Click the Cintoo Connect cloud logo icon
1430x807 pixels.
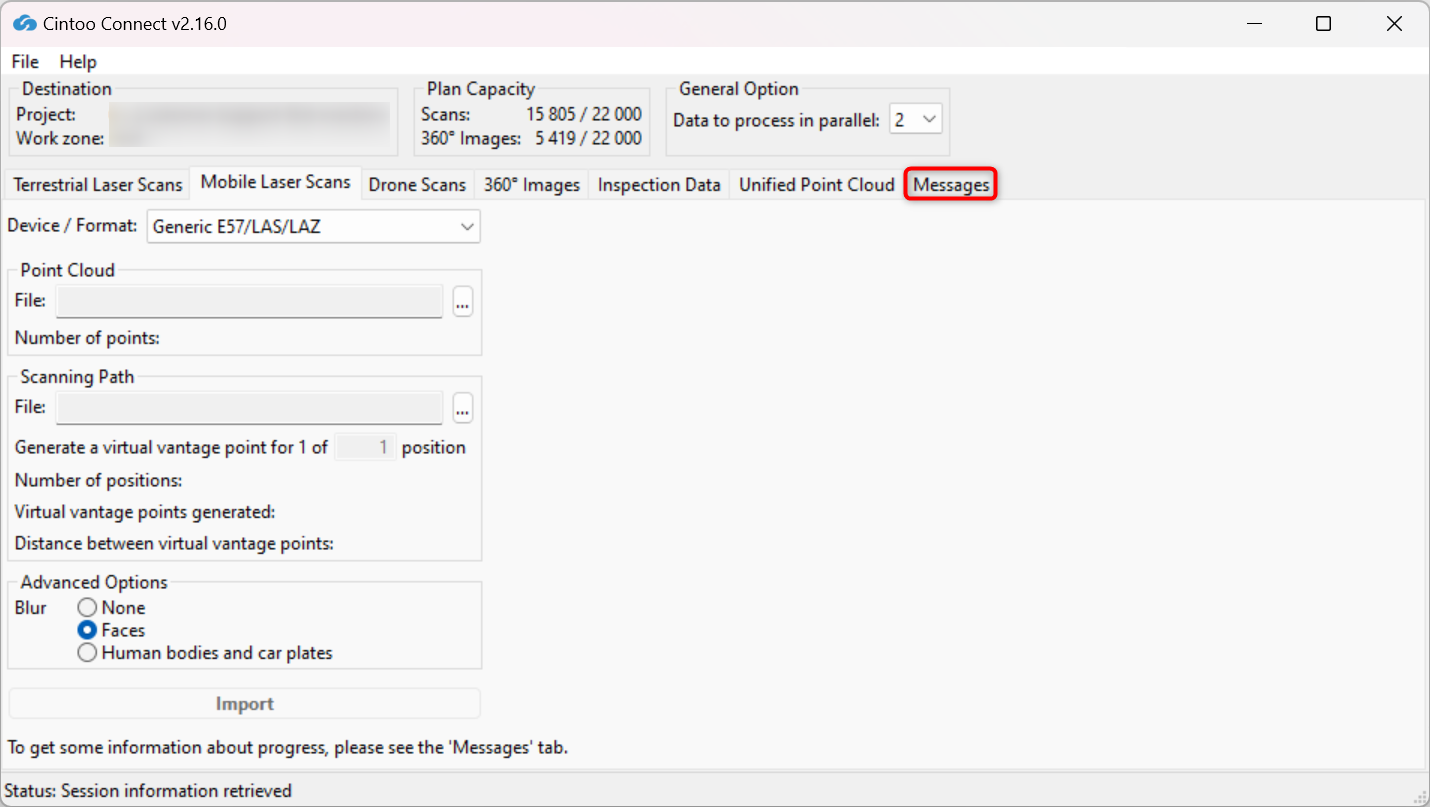25,23
